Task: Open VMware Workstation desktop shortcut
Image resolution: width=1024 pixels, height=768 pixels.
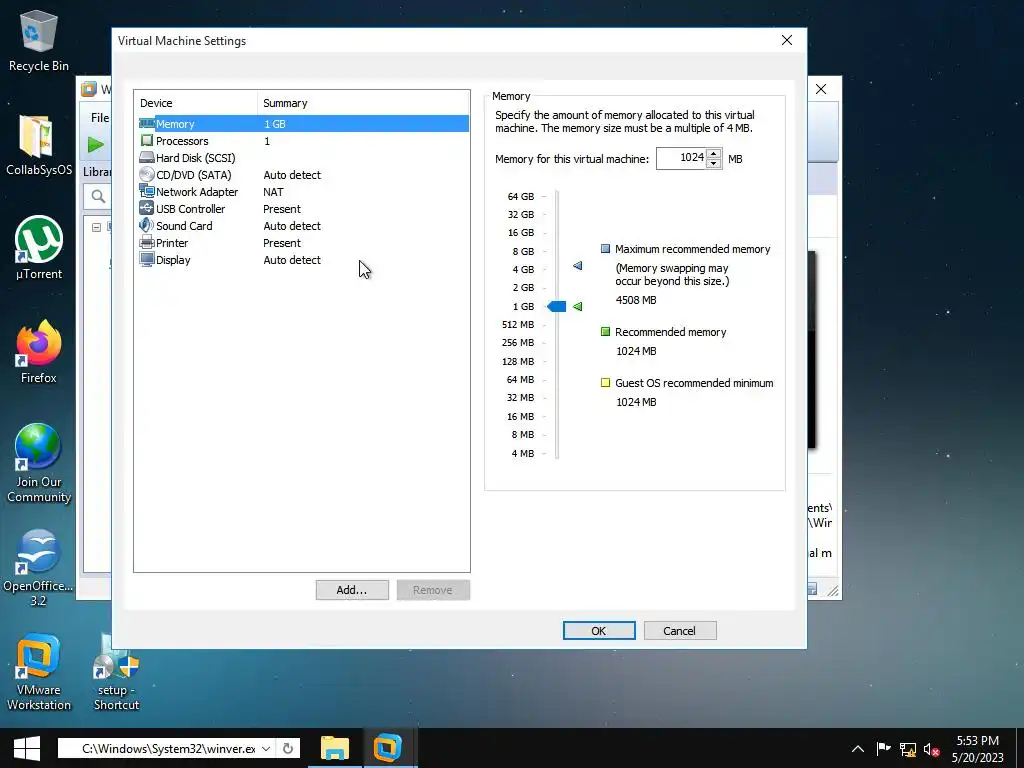Action: click(39, 673)
